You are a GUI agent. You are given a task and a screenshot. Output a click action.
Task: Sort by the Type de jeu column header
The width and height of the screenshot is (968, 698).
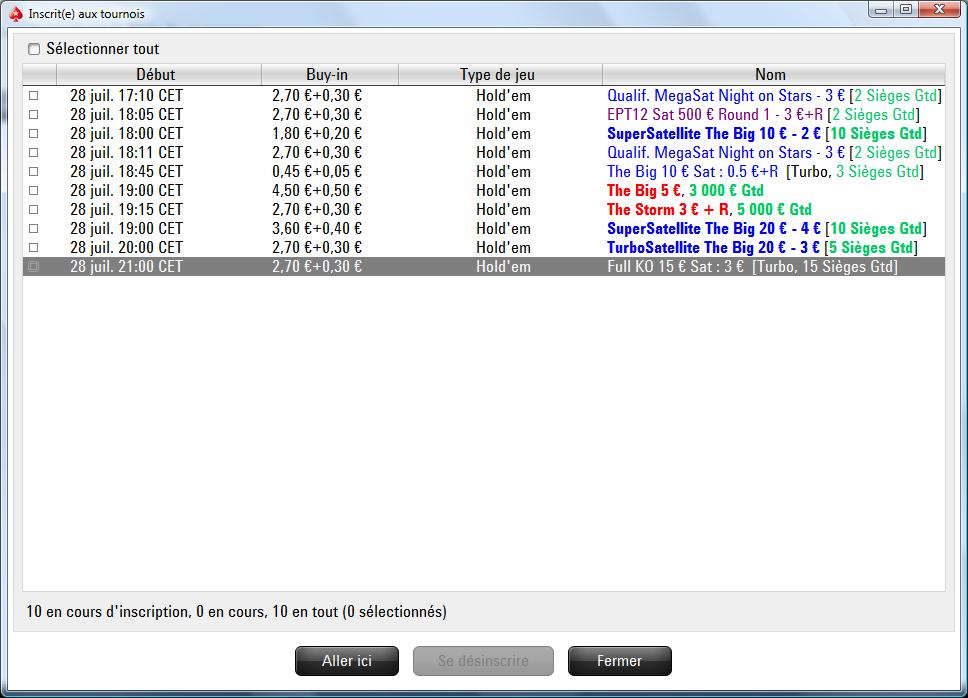pos(500,75)
